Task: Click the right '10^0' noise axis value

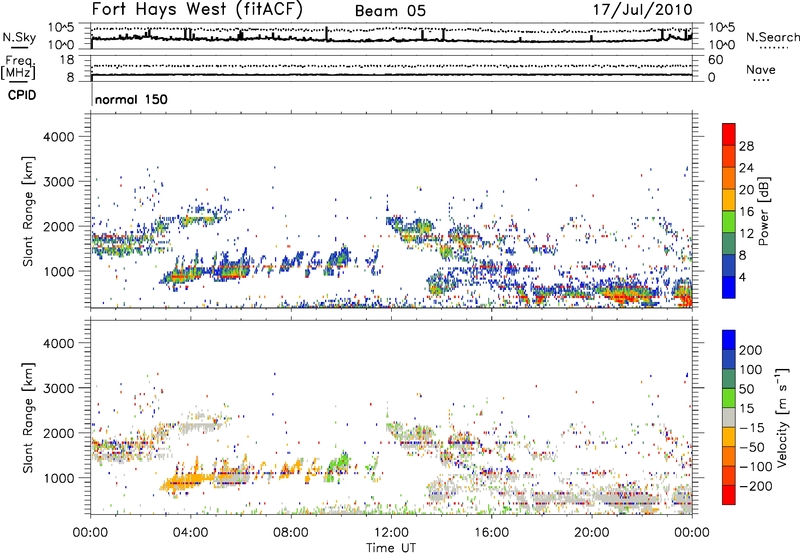Action: tap(722, 45)
